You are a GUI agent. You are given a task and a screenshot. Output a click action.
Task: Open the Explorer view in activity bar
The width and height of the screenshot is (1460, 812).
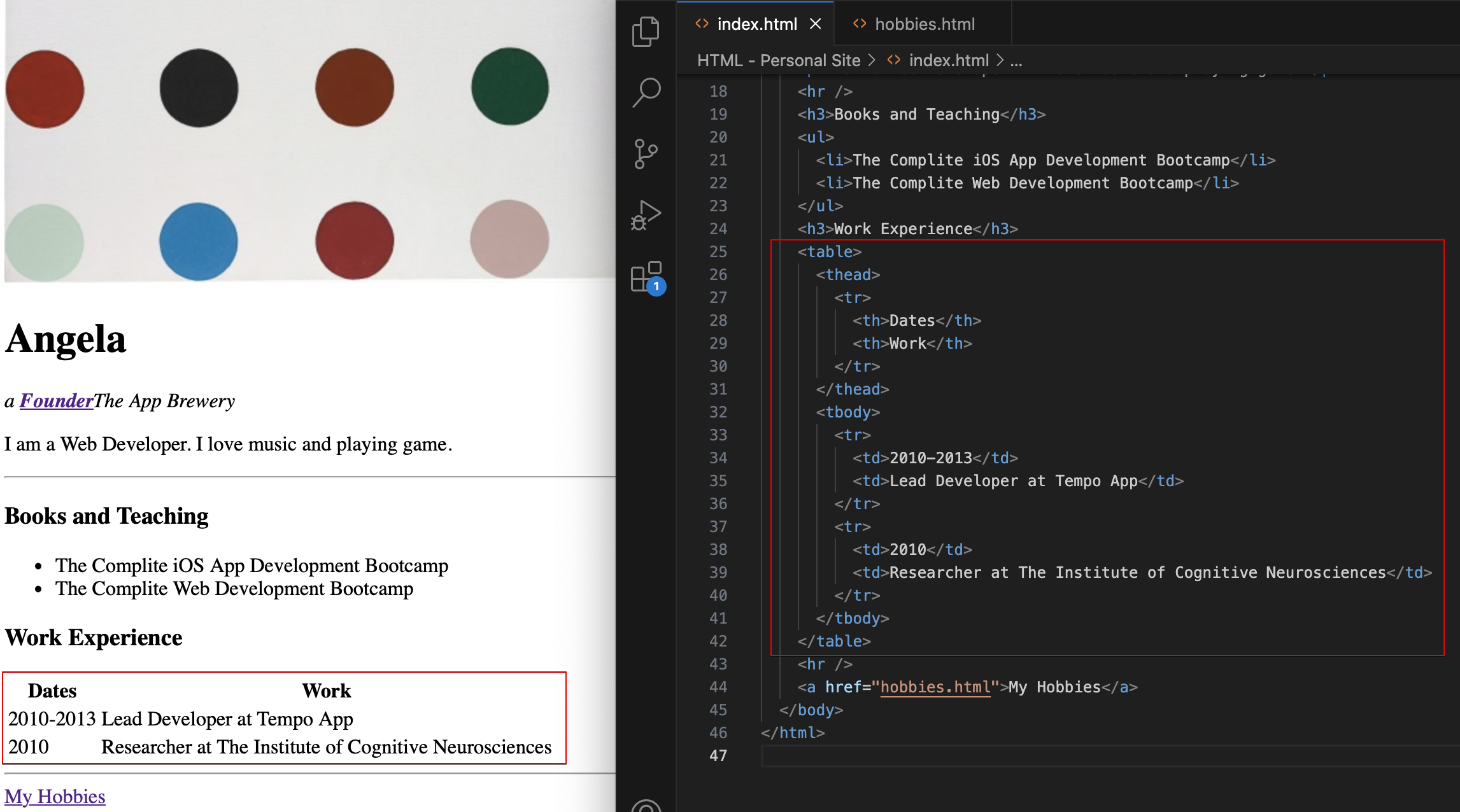pyautogui.click(x=646, y=32)
